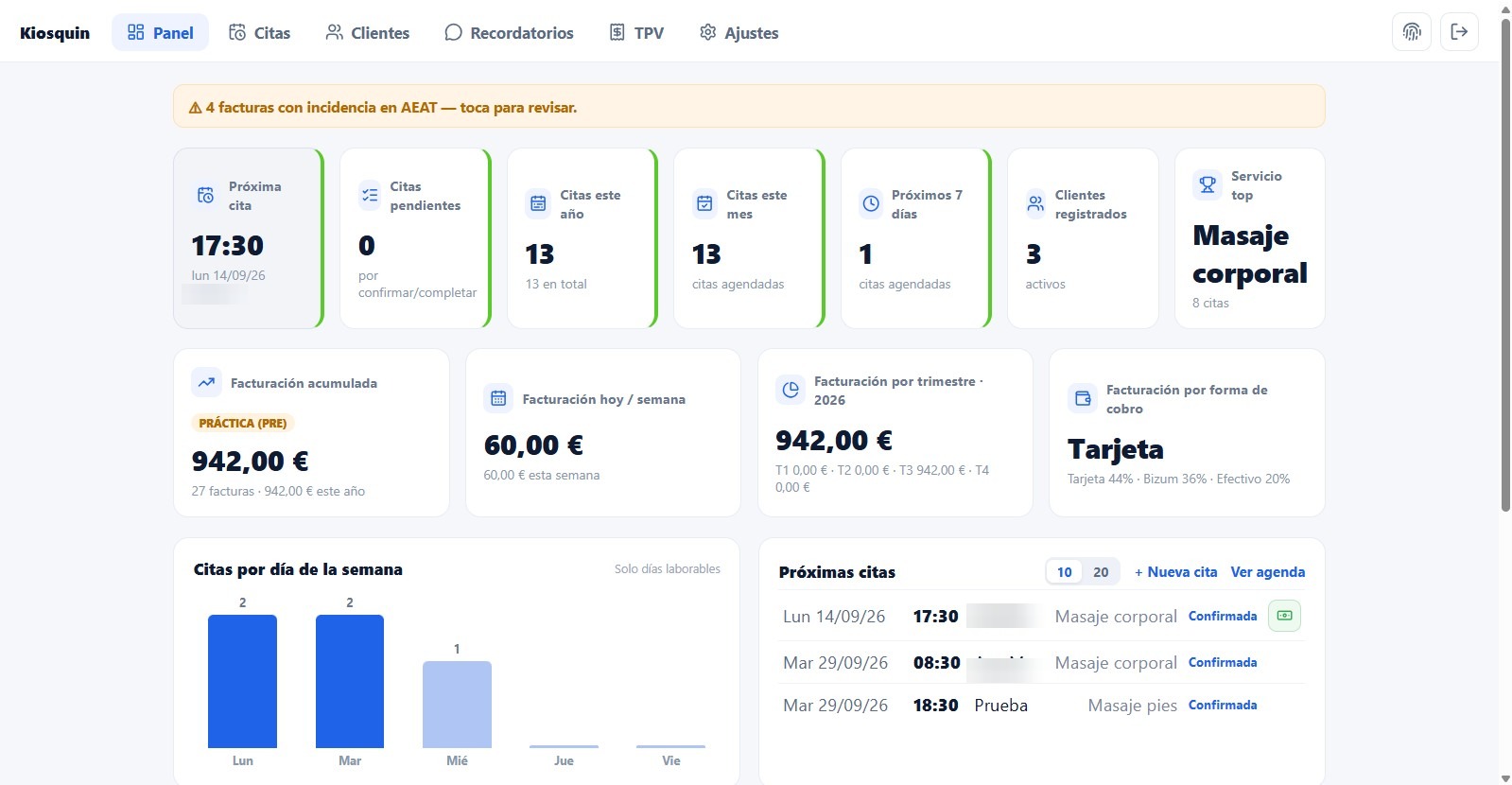Click the Tarjeta payment method value

click(x=1116, y=449)
